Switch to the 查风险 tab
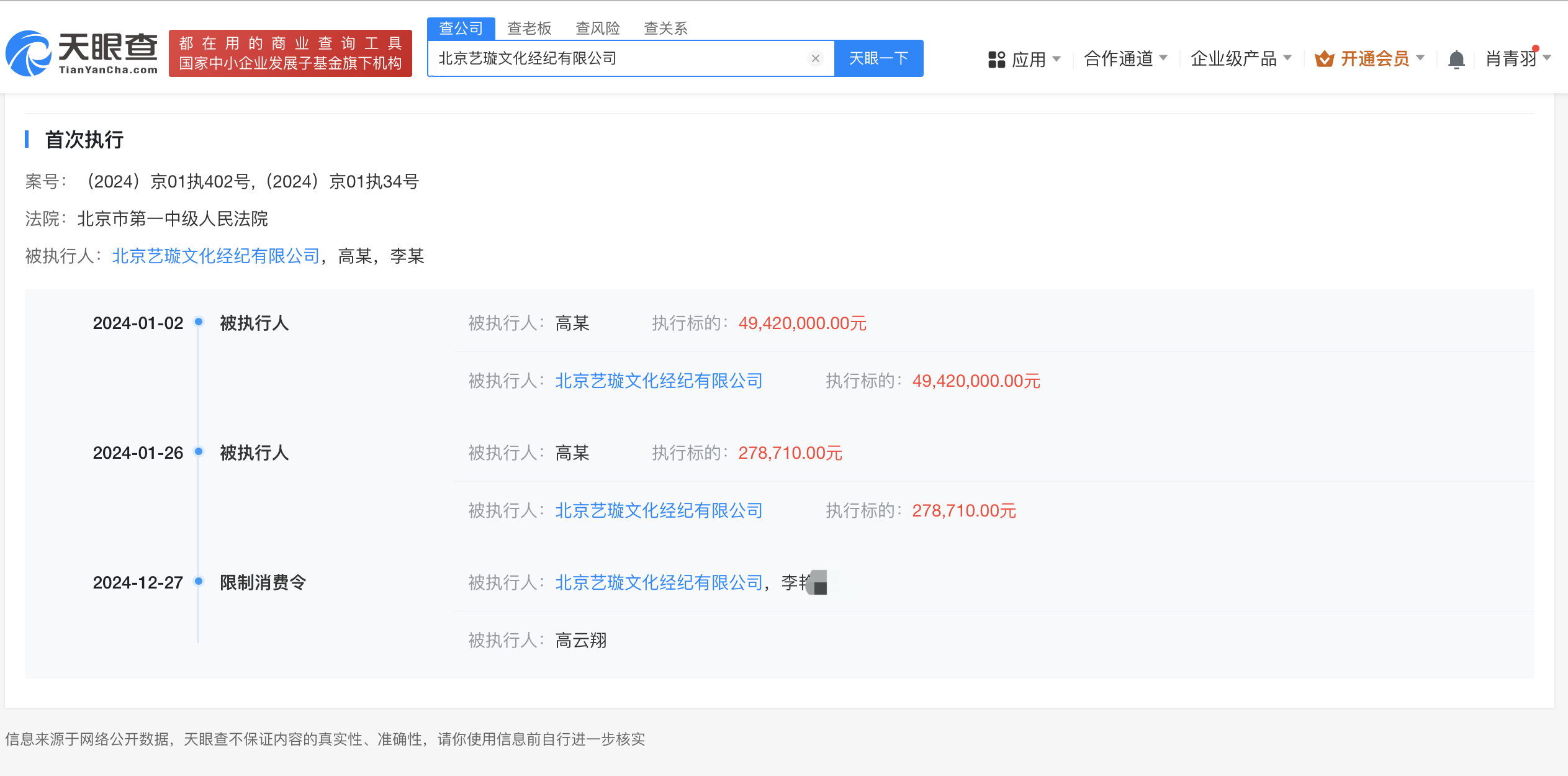The height and width of the screenshot is (776, 1568). [597, 29]
